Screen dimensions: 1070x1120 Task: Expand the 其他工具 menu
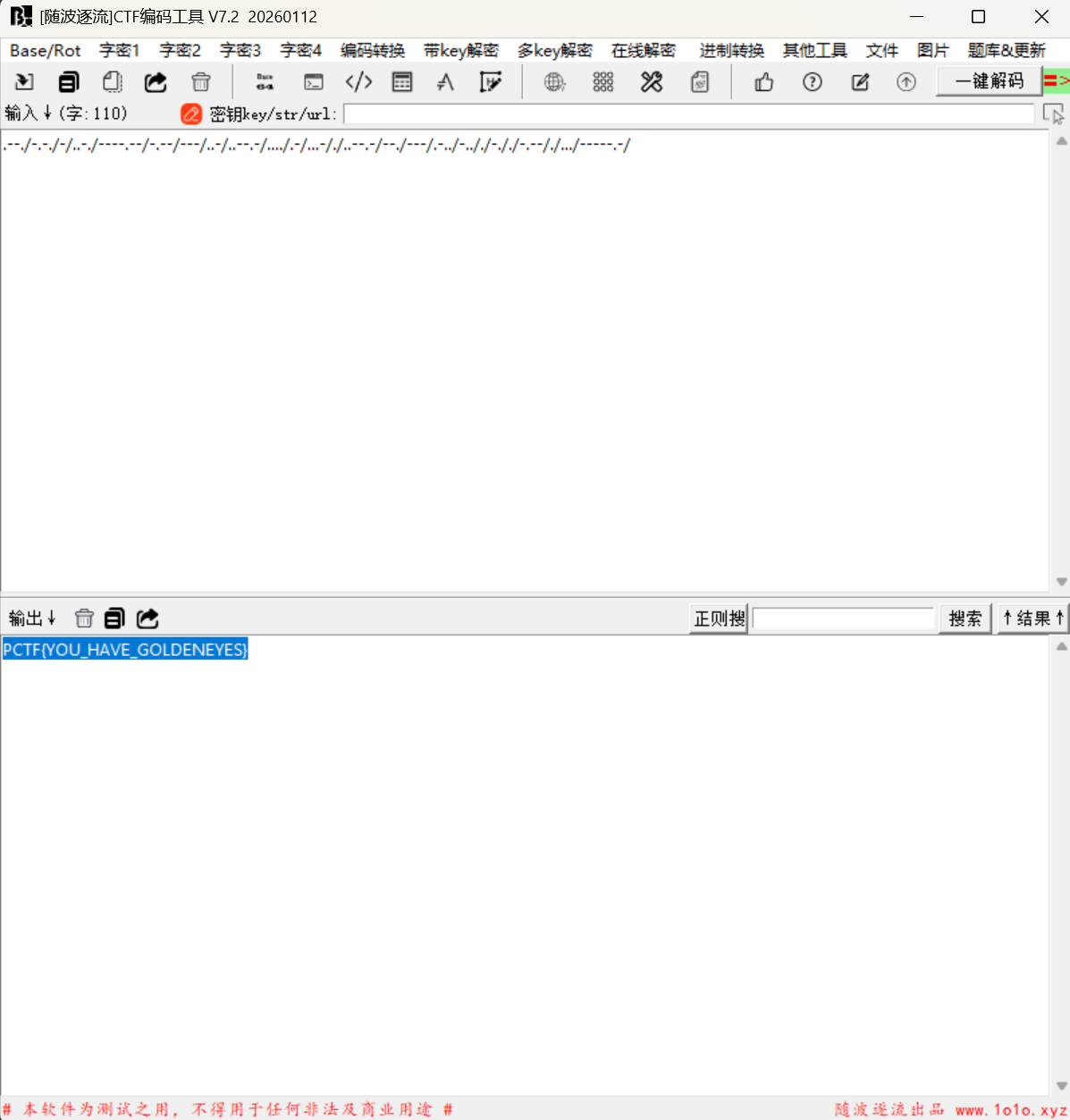(x=814, y=51)
